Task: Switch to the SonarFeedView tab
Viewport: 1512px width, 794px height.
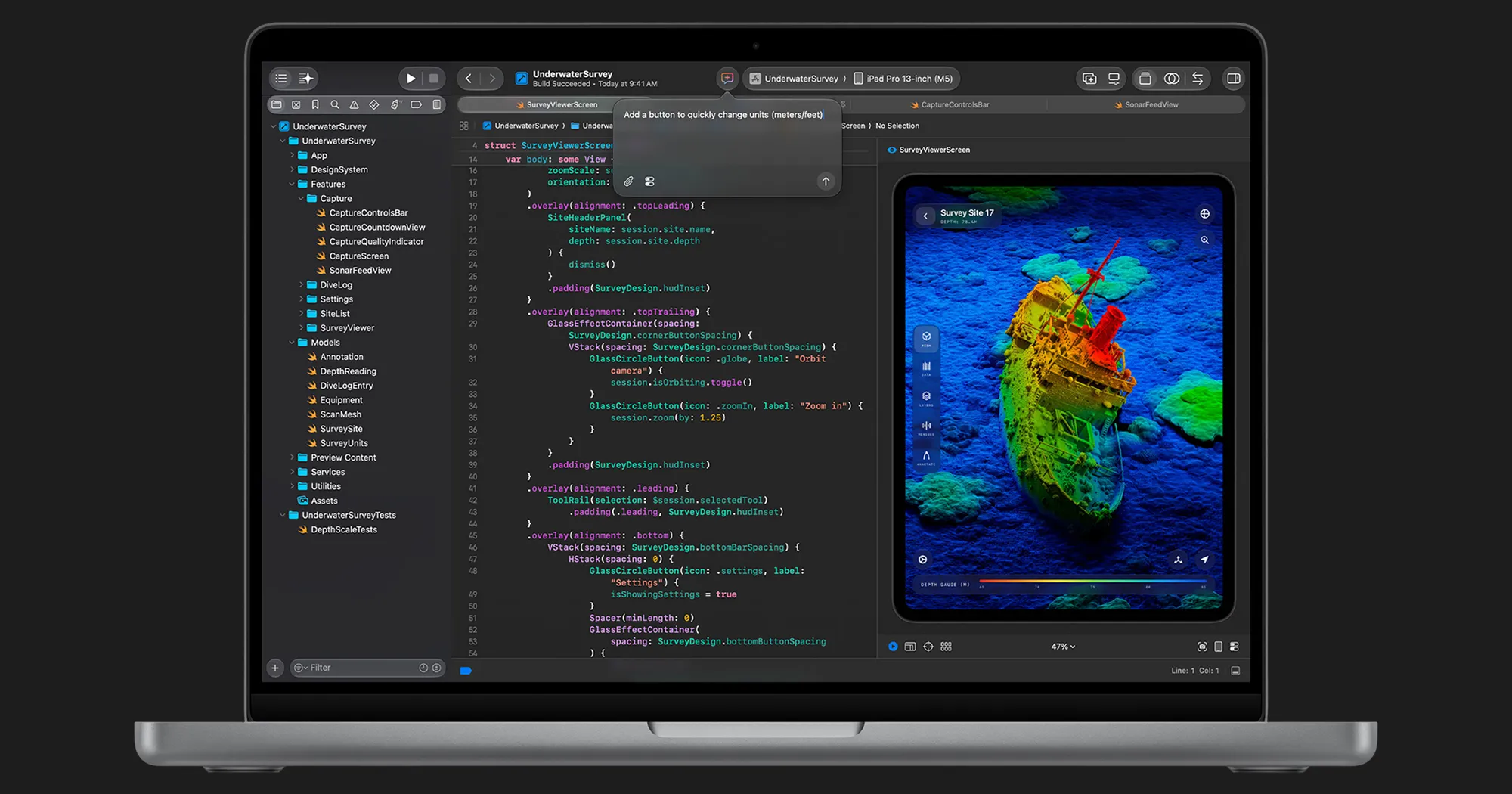Action: point(1146,105)
